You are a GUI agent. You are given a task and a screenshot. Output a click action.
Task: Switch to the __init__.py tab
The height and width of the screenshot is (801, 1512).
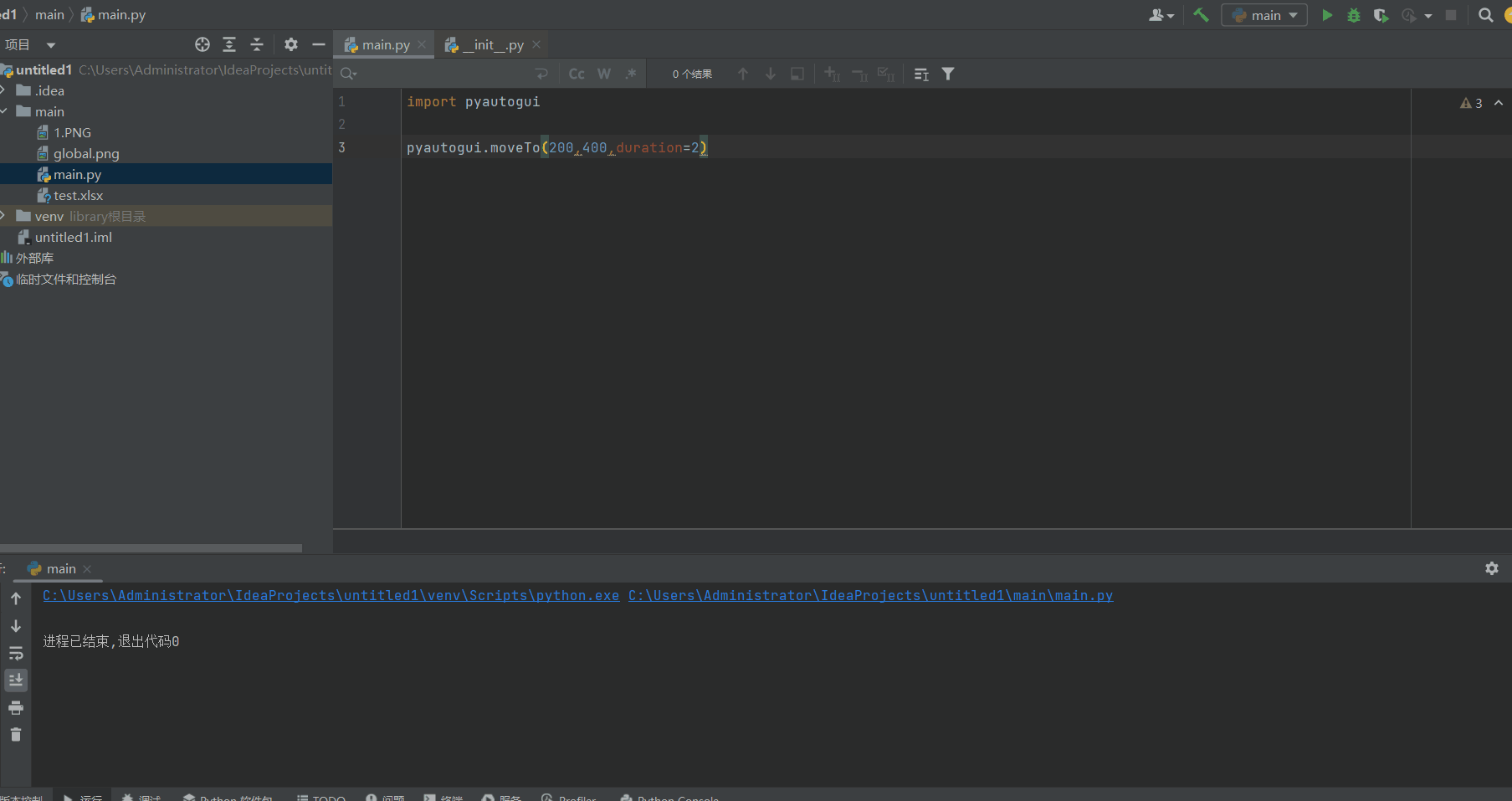pyautogui.click(x=493, y=44)
